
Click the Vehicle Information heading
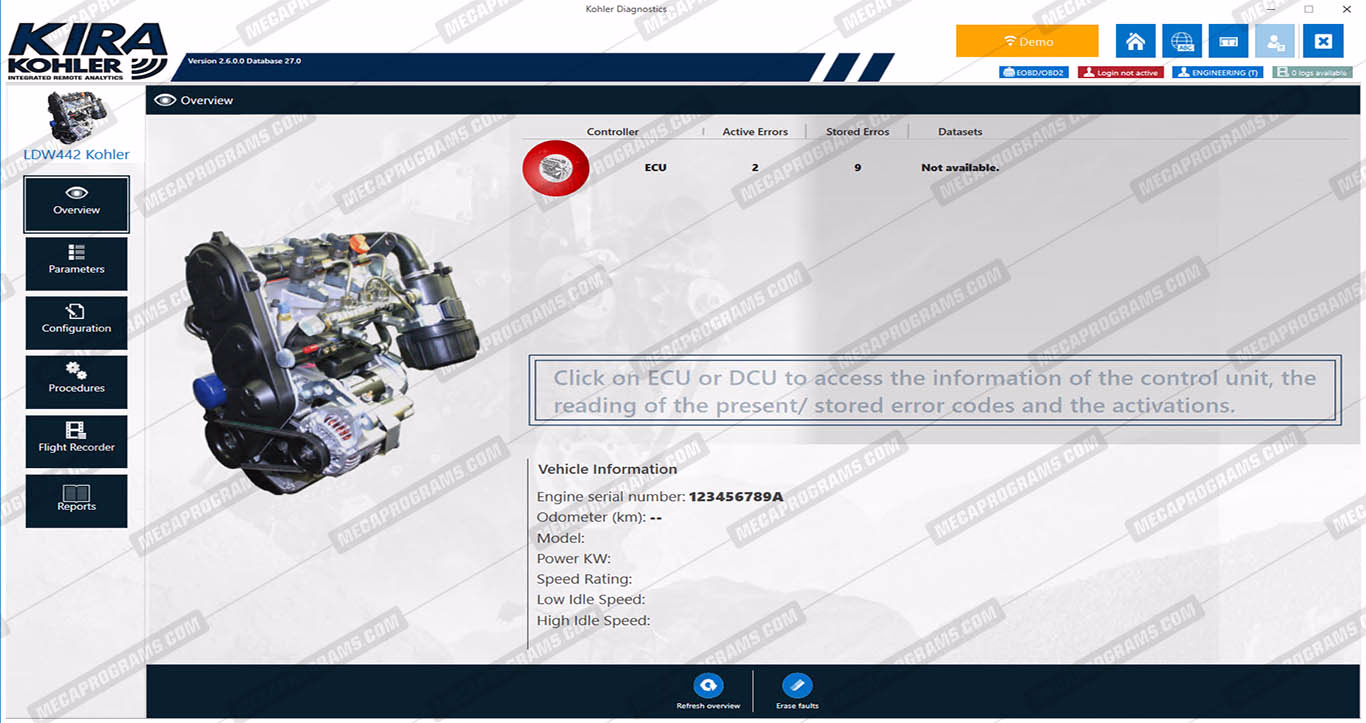(x=607, y=469)
